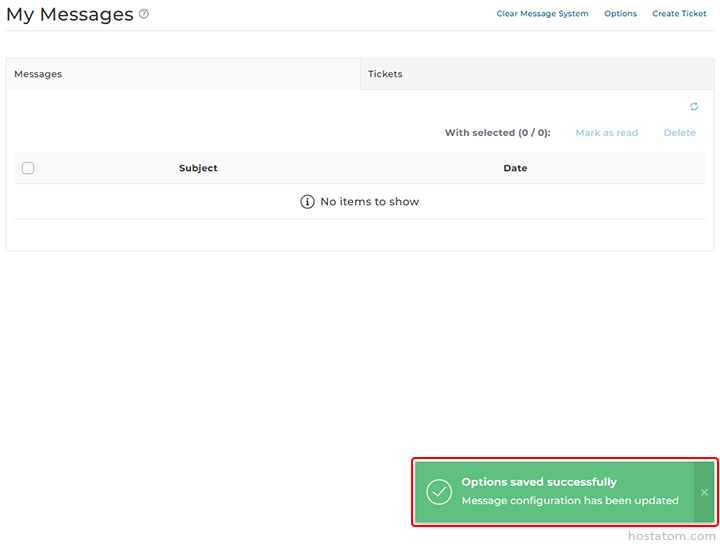This screenshot has width=720, height=544.
Task: Click the No items to show message
Action: (369, 202)
